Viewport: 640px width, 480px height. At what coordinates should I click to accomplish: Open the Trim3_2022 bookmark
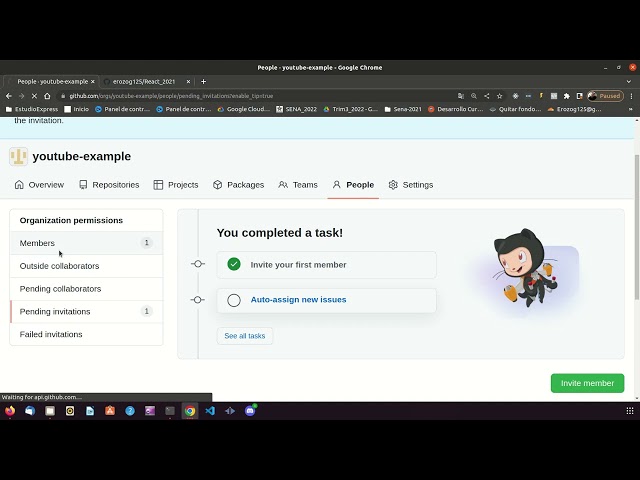point(351,109)
